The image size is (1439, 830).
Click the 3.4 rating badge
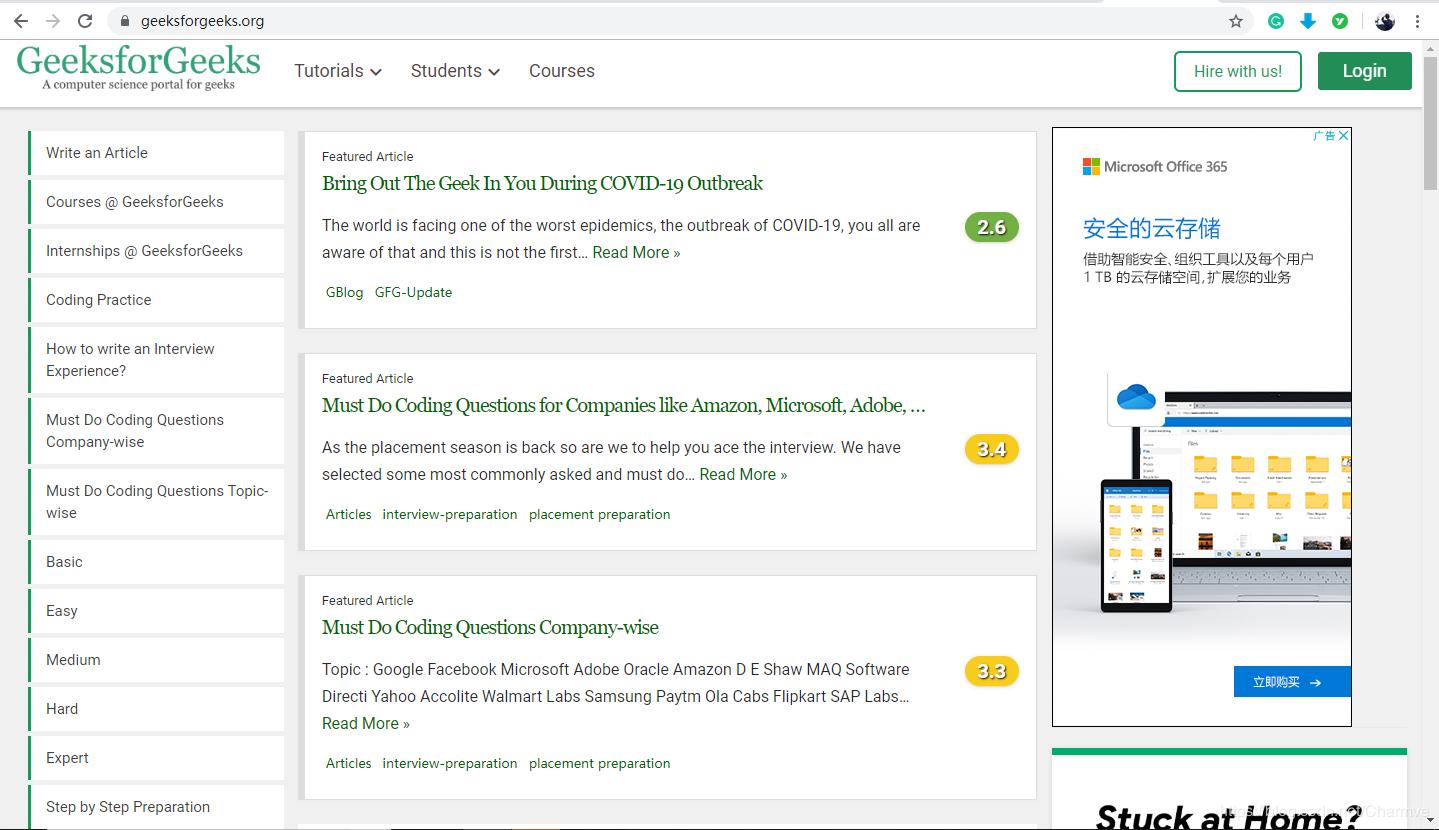[991, 449]
